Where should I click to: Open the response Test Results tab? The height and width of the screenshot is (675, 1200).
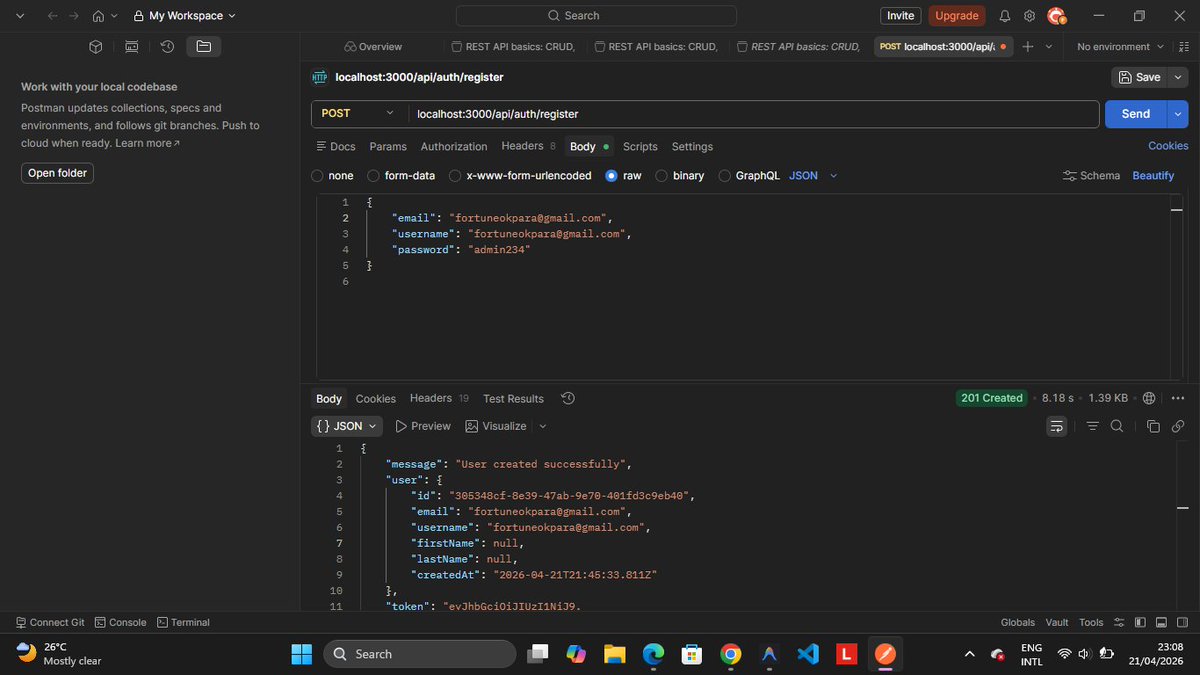click(513, 398)
